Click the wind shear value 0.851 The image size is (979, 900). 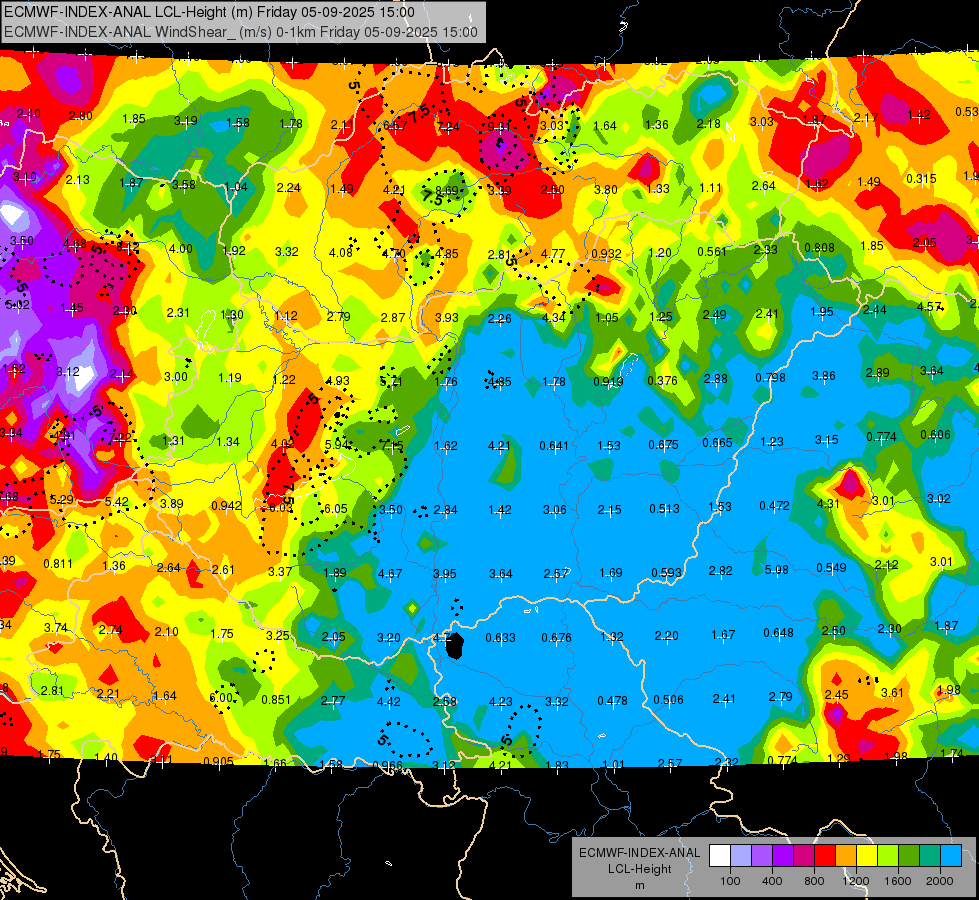pos(276,700)
